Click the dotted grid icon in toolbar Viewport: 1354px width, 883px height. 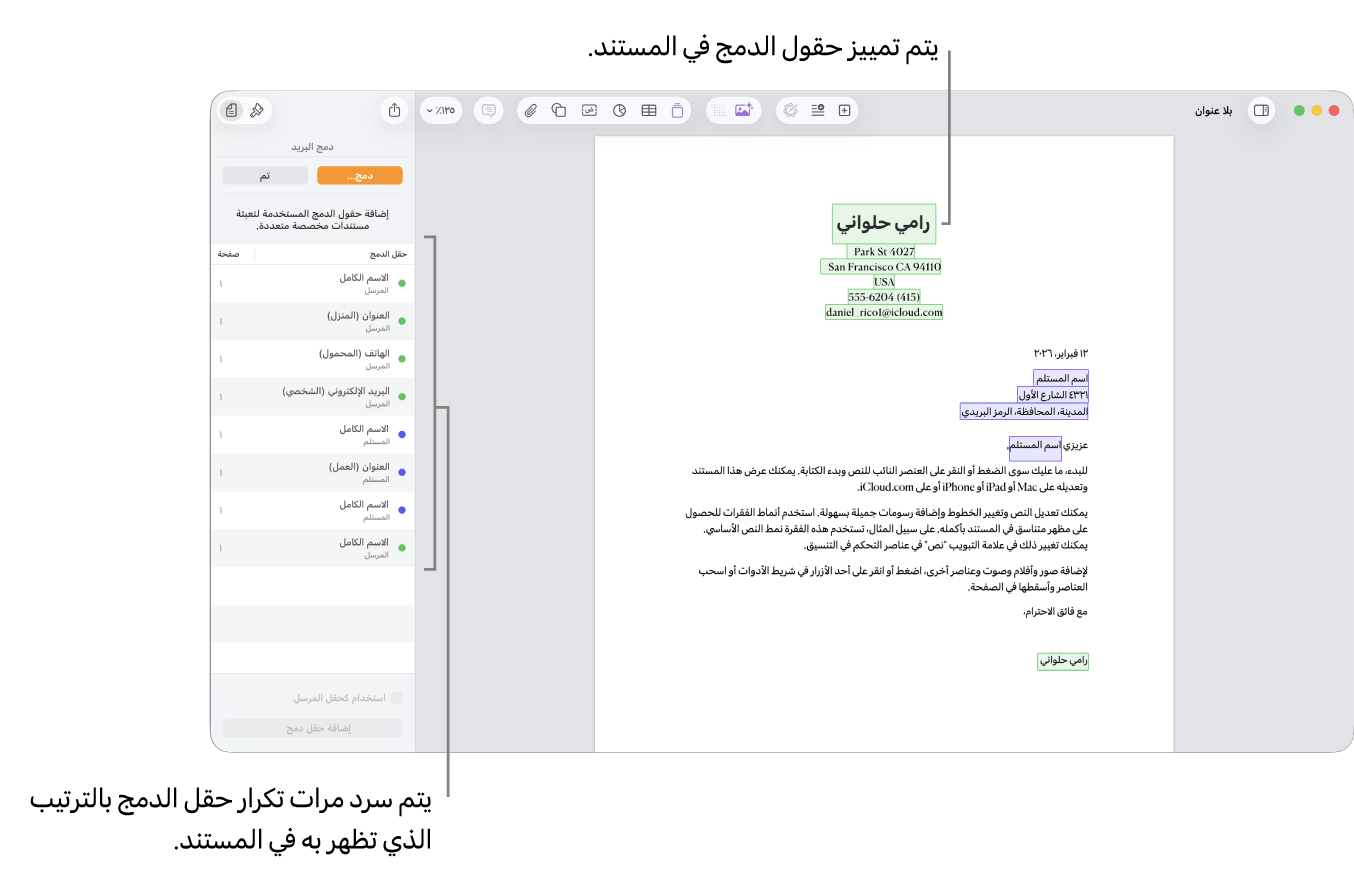point(719,110)
